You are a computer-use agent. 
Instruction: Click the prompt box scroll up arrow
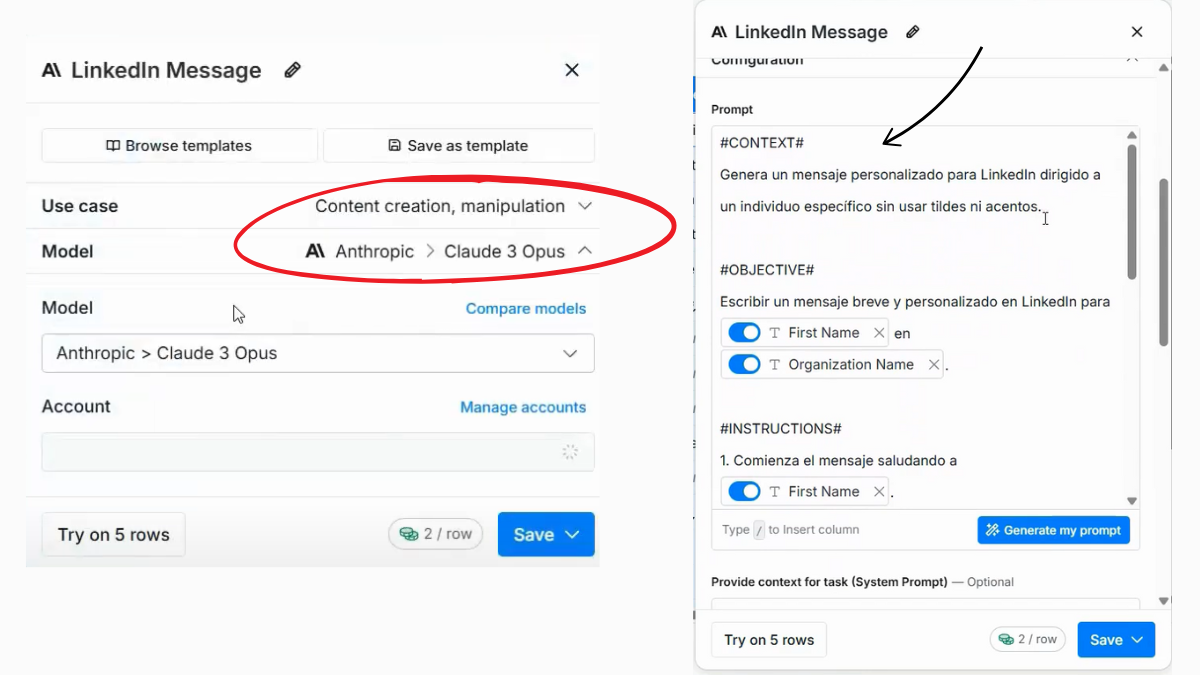(x=1132, y=135)
